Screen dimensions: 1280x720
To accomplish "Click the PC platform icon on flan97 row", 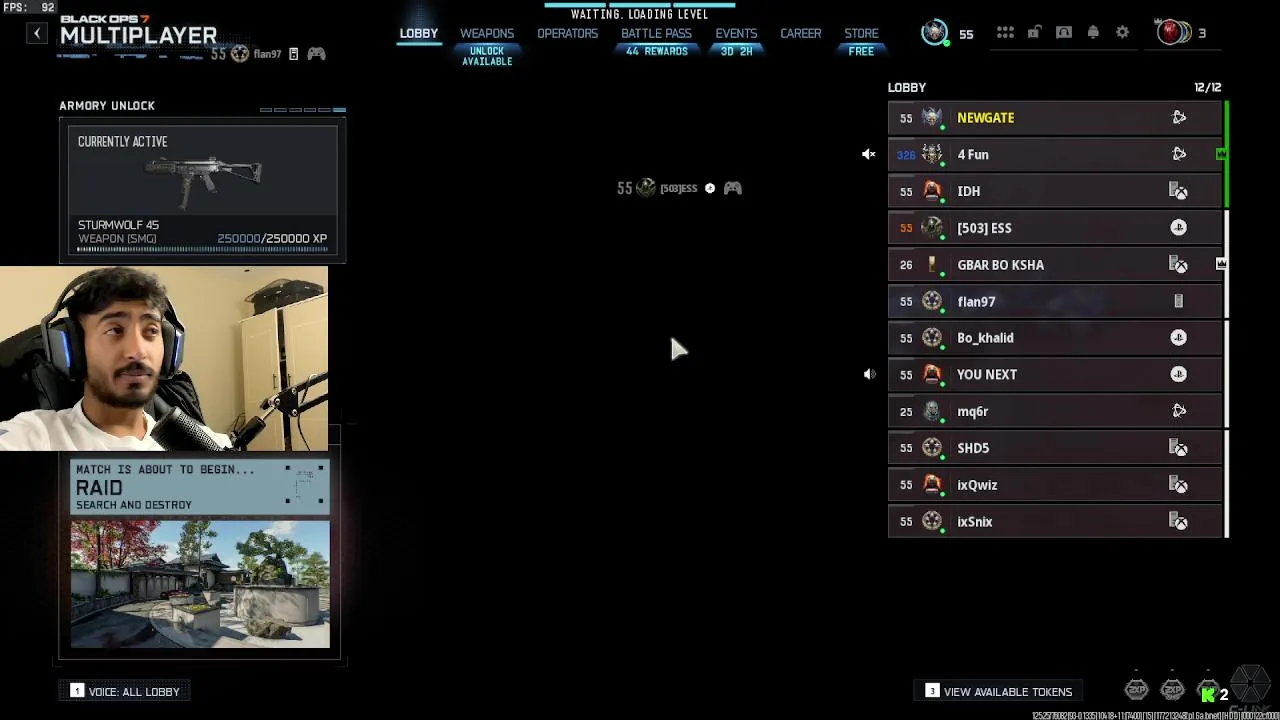I will tap(1179, 301).
